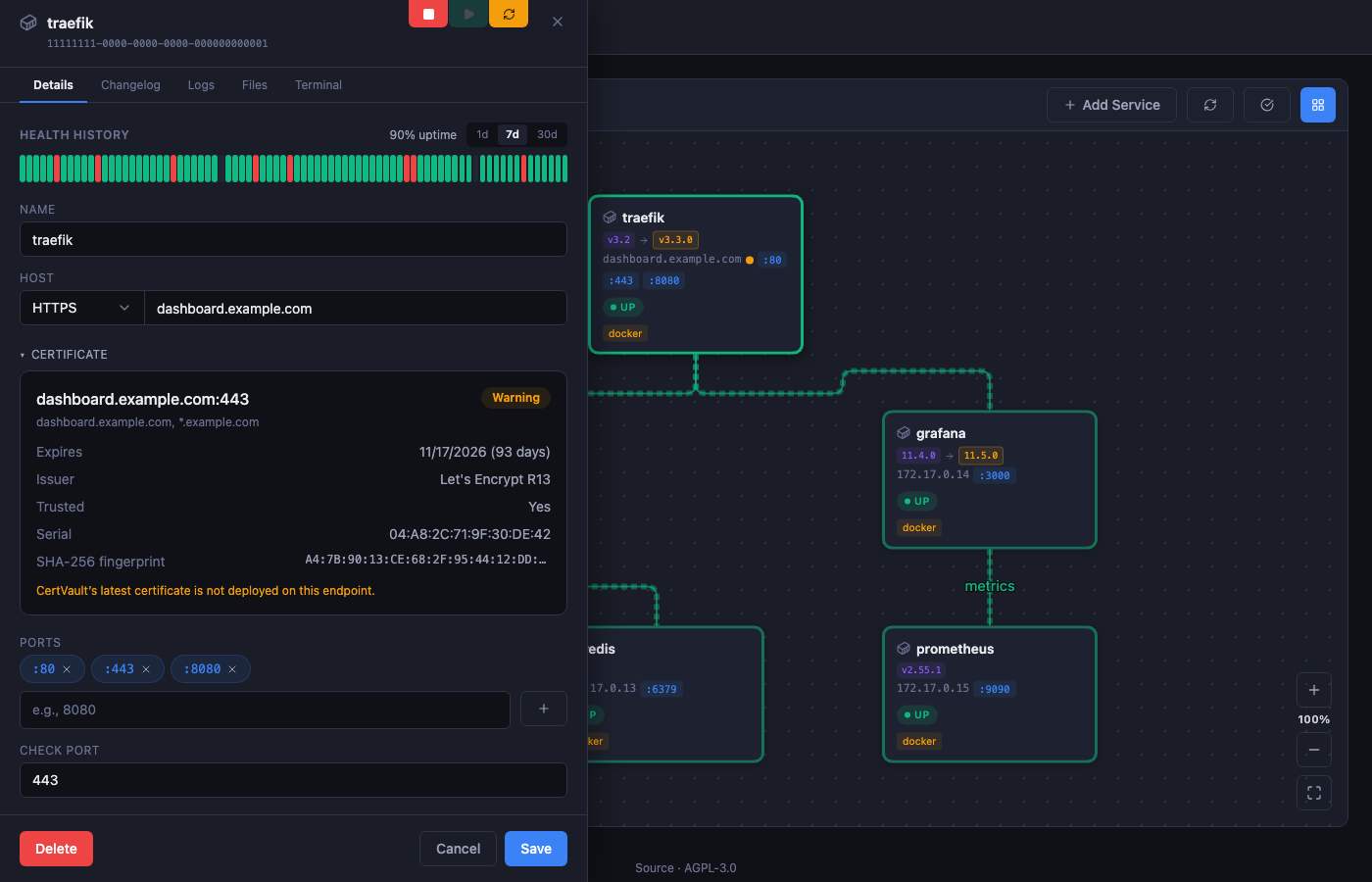1372x882 pixels.
Task: Remove port :8080 chip
Action: (232, 669)
